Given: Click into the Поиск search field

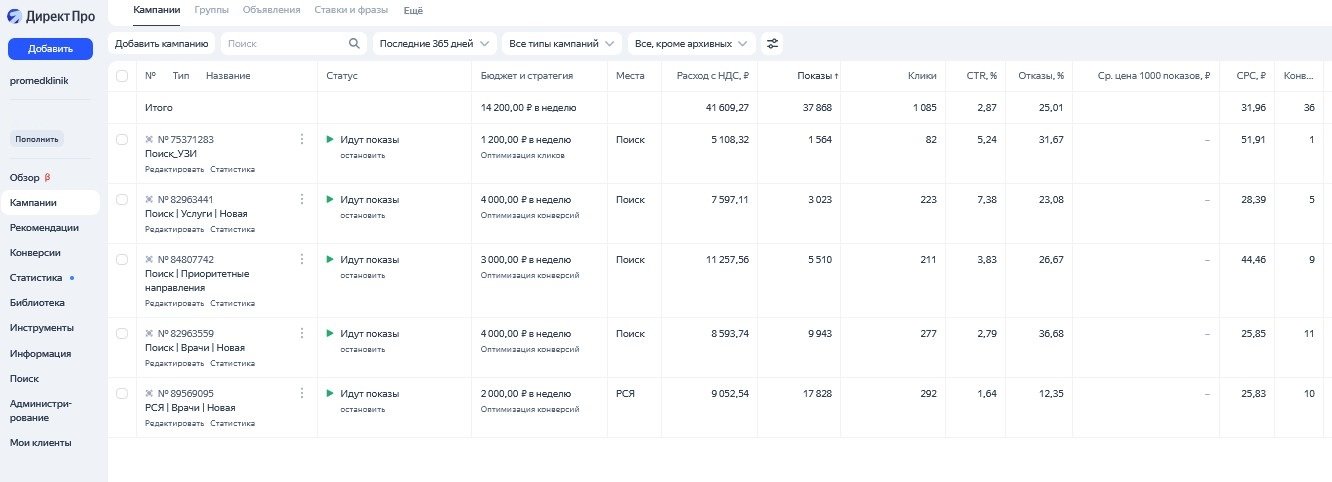Looking at the screenshot, I should (x=285, y=44).
